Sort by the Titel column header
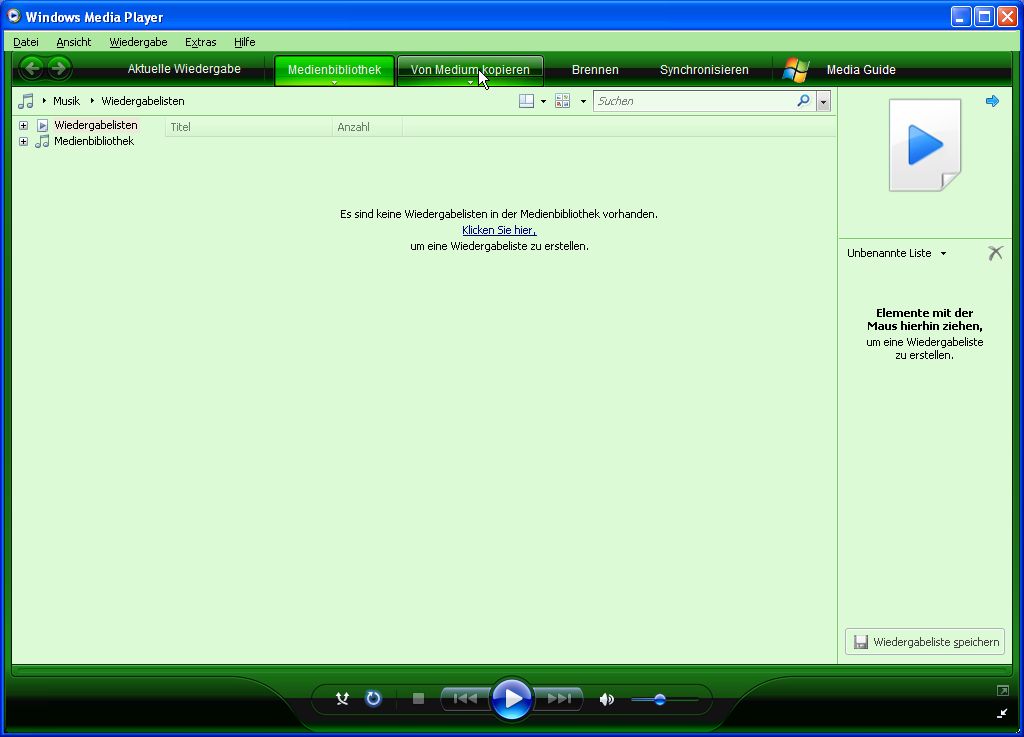1024x737 pixels. pyautogui.click(x=249, y=127)
